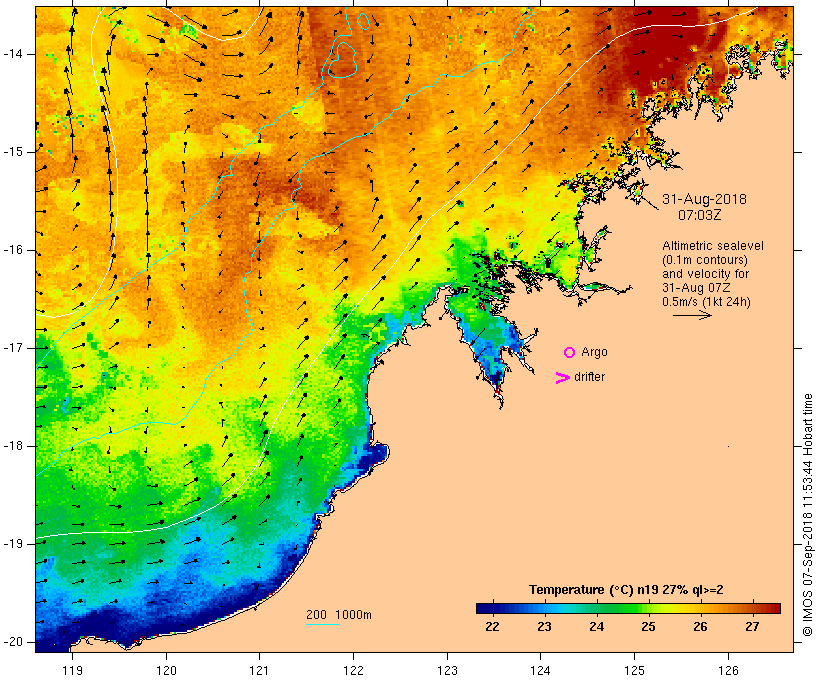This screenshot has height=680, width=820.
Task: Click the 'Argo' legend label
Action: 594,352
